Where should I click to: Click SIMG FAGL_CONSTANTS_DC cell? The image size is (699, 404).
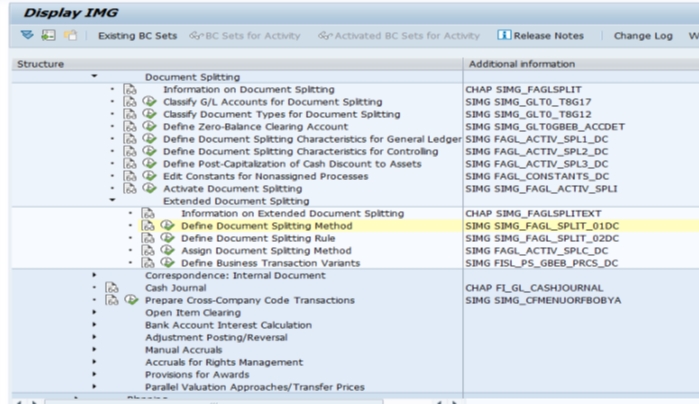coord(537,176)
